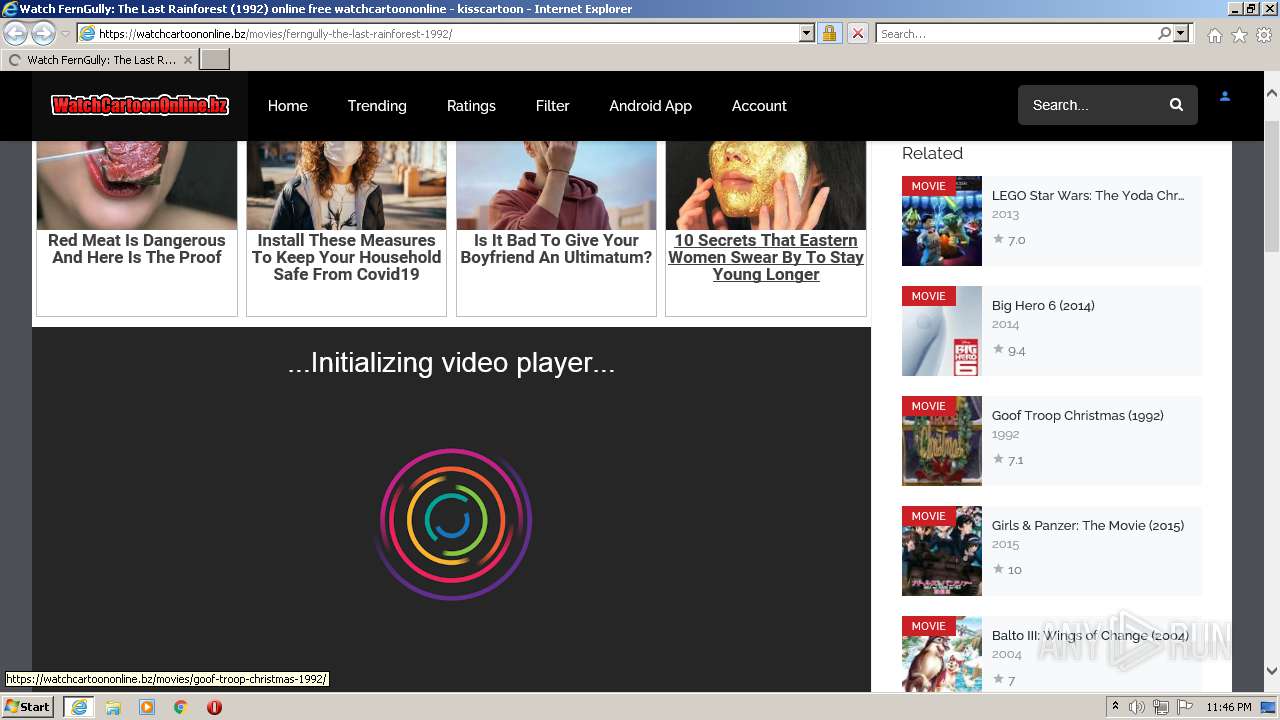1280x720 pixels.
Task: Click the address bar URL field
Action: [437, 33]
